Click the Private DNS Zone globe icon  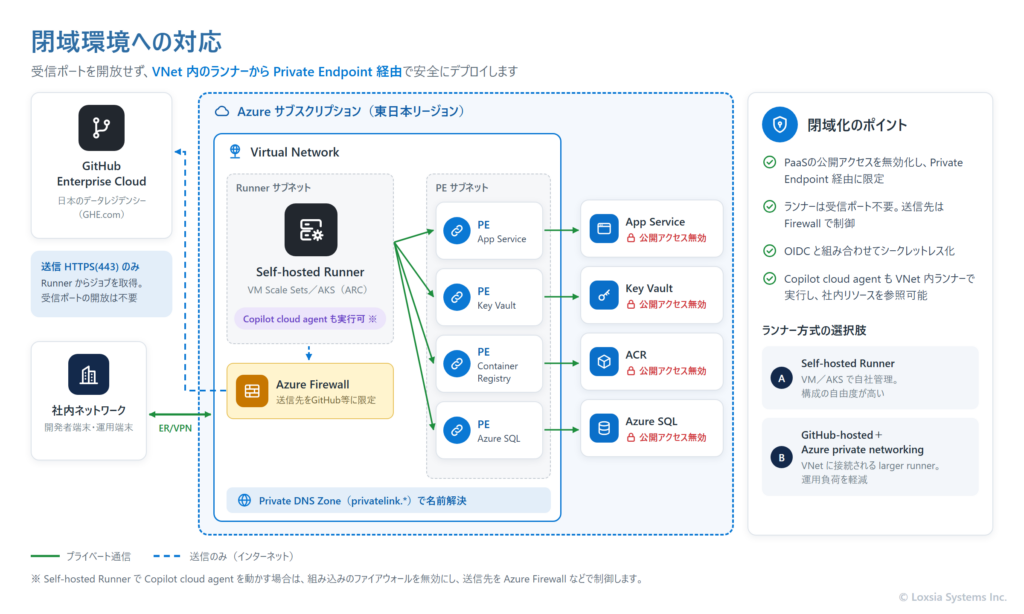[x=244, y=500]
